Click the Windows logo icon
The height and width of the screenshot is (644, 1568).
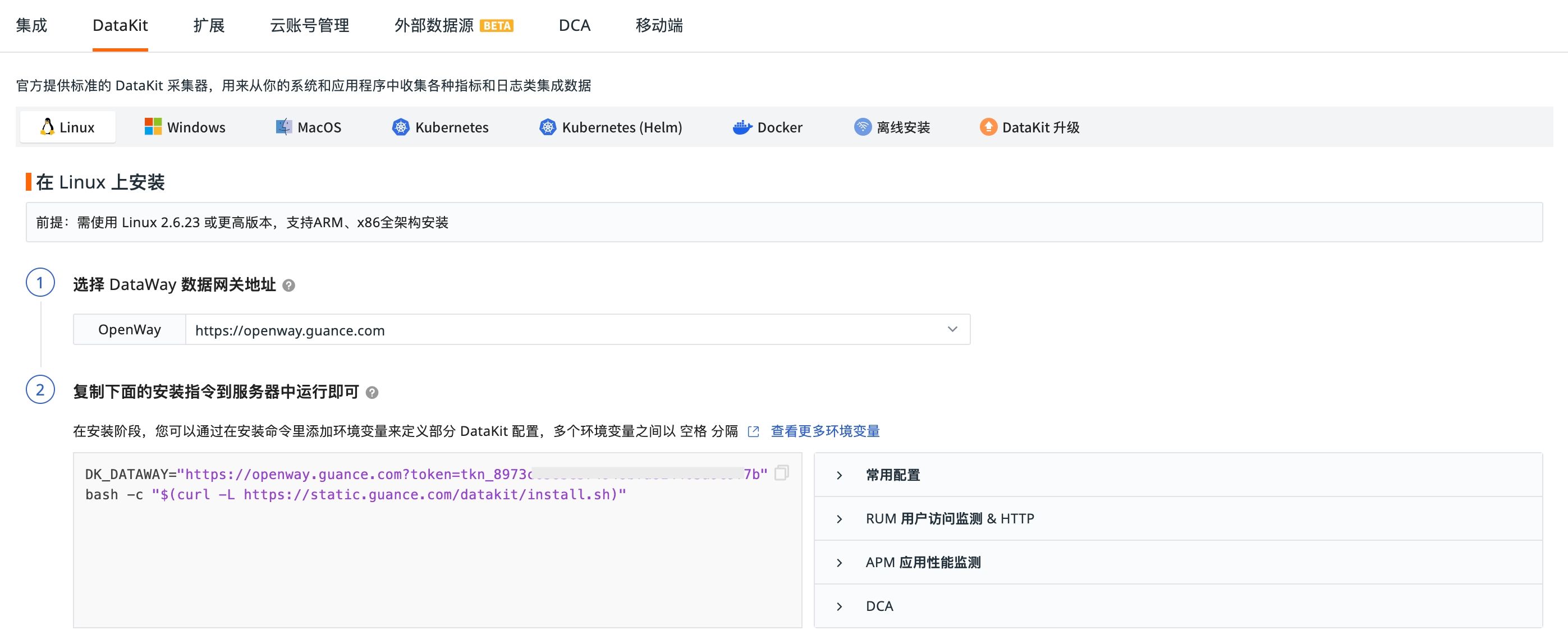coord(153,127)
